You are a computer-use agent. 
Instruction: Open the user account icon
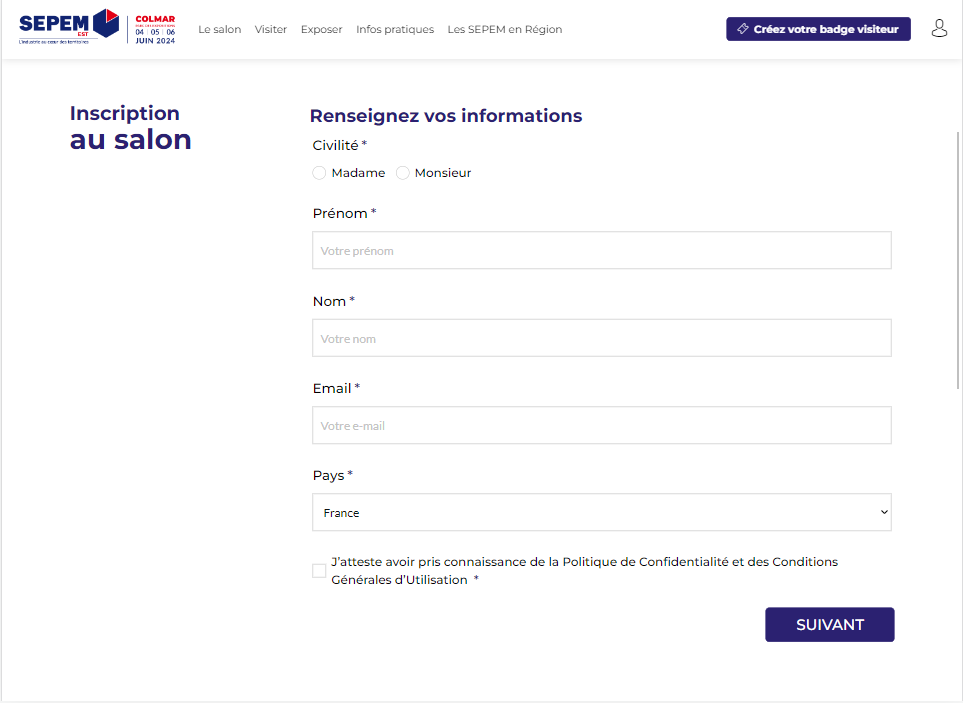(x=939, y=28)
